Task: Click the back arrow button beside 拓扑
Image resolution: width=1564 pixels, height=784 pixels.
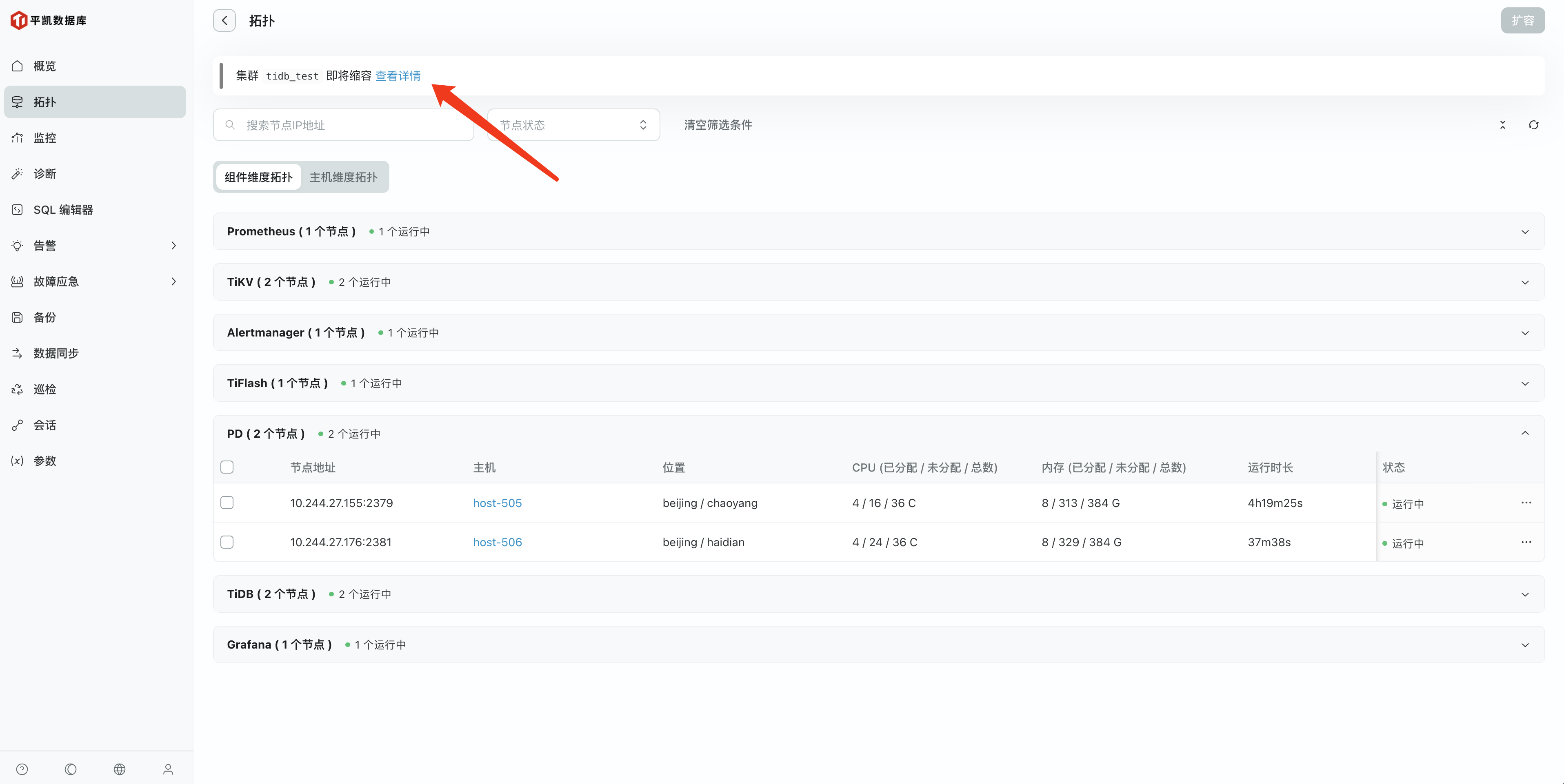Action: click(x=224, y=21)
